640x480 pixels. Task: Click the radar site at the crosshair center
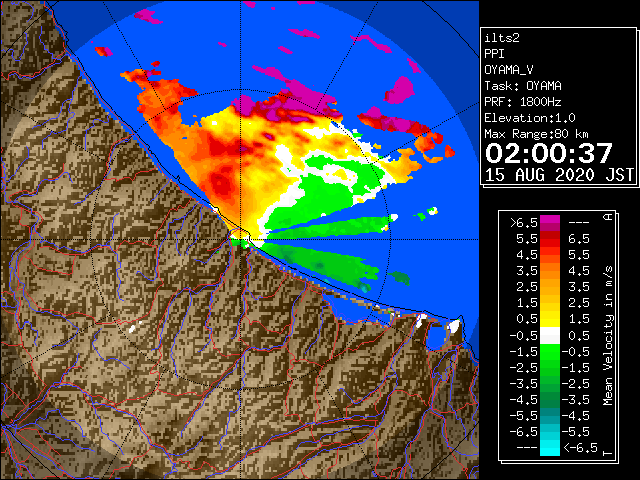click(x=241, y=239)
